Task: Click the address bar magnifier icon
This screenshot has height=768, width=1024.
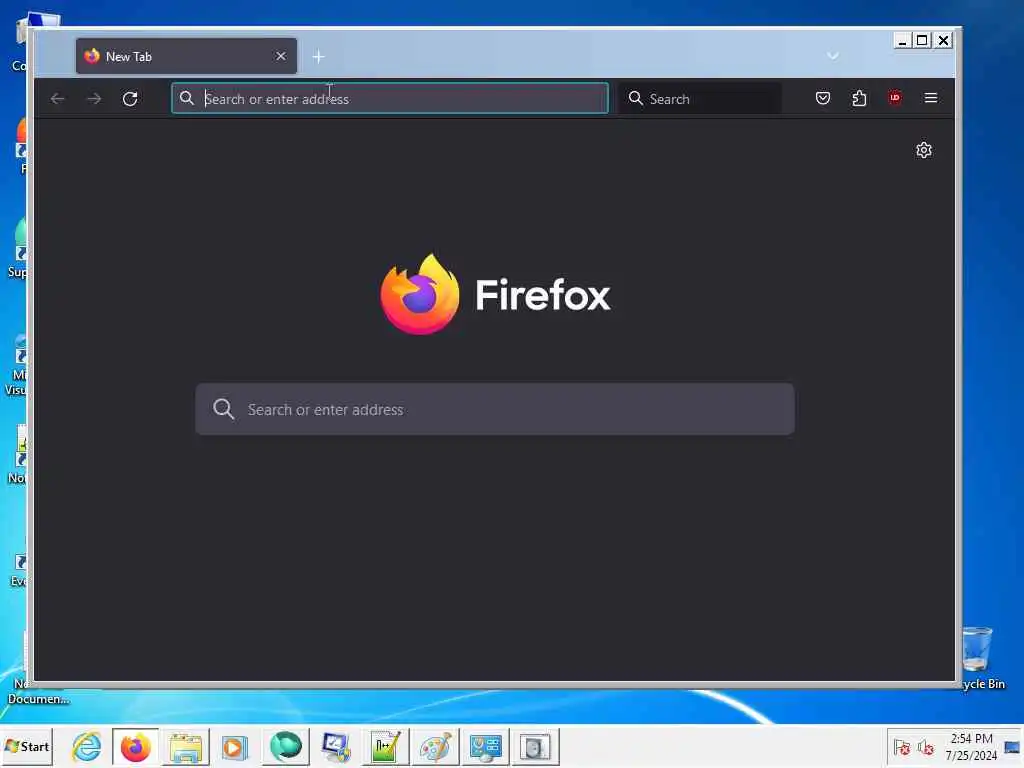Action: [187, 98]
